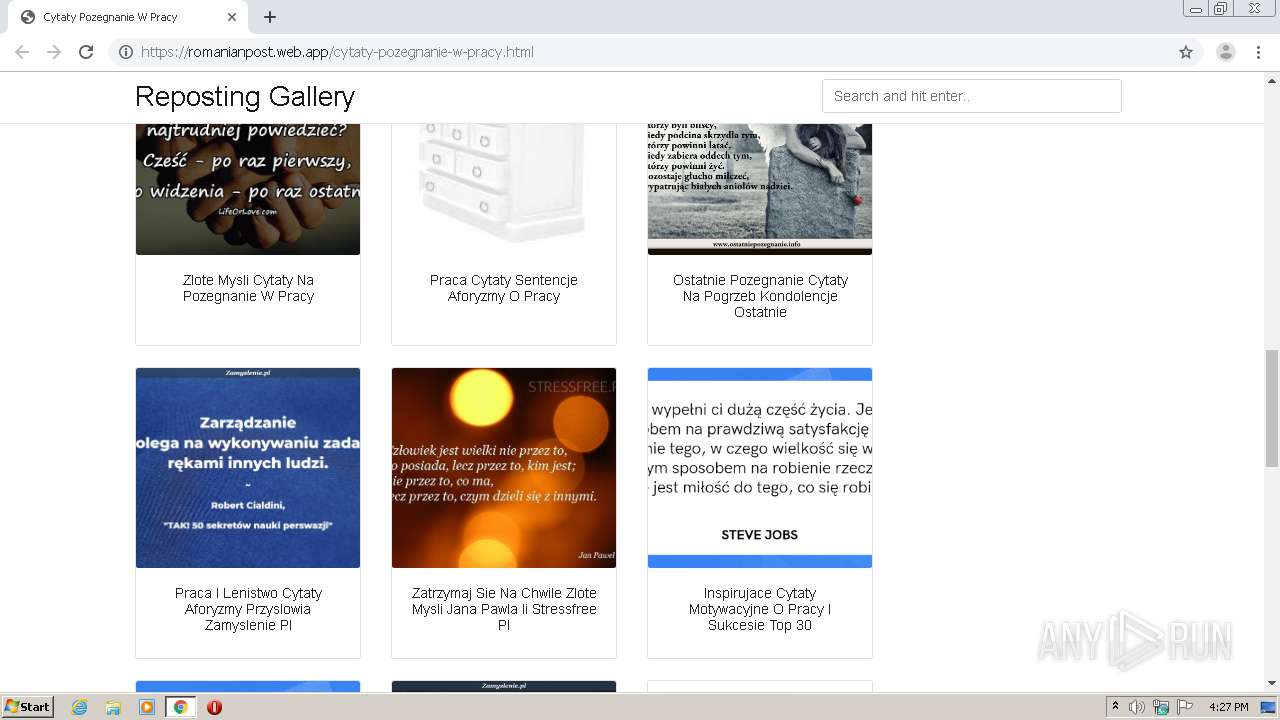The image size is (1280, 720).
Task: Click the next-row blue thumbnail under the Zarządzanie card
Action: (248, 687)
